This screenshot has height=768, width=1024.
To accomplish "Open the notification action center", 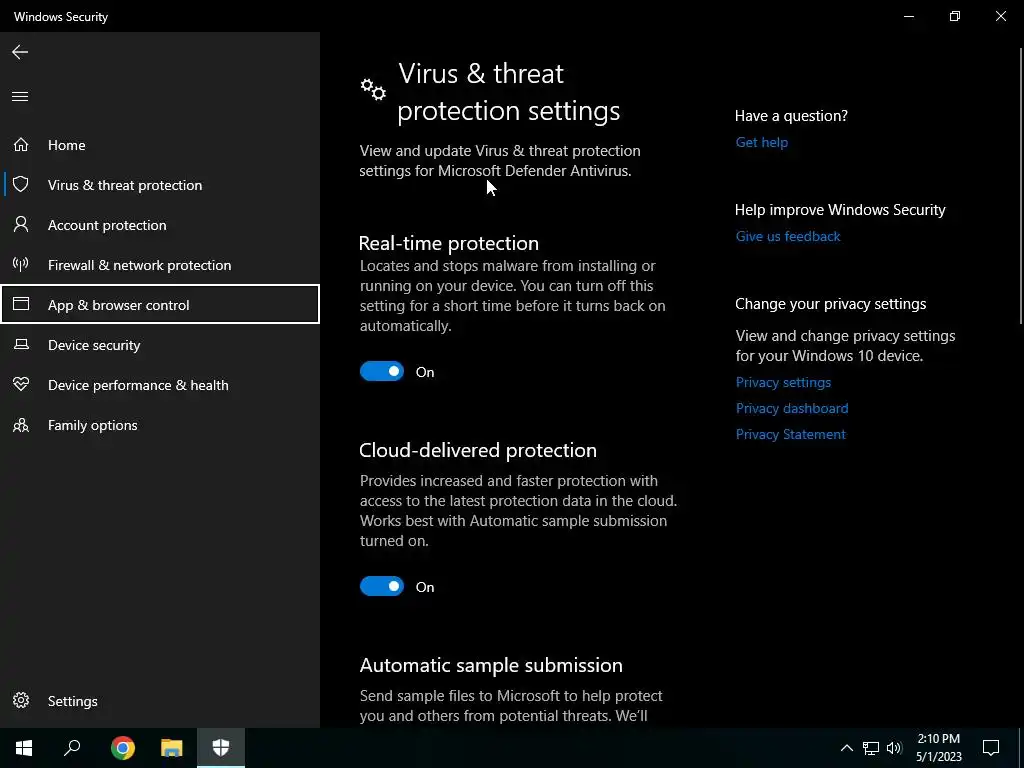I will click(991, 748).
